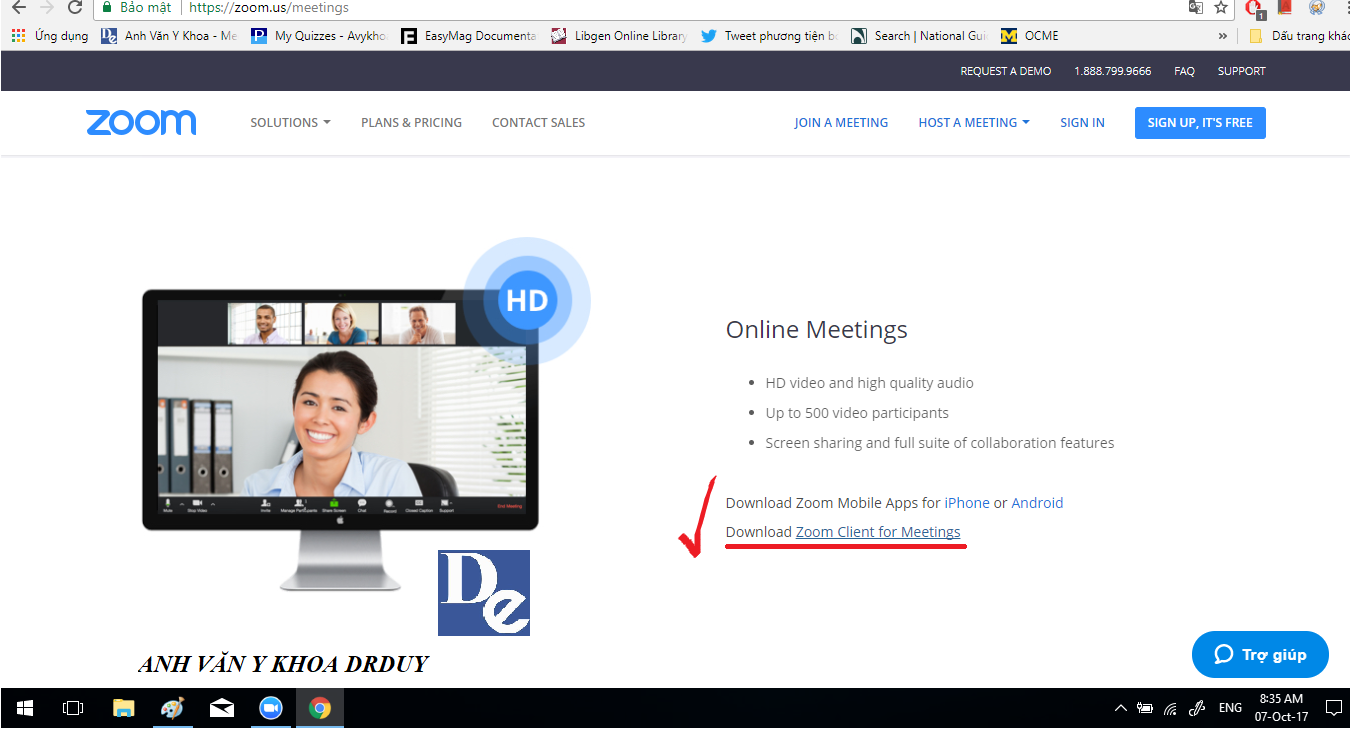Open Libgen Online Library bookmark
Image resolution: width=1350 pixels, height=730 pixels.
(619, 36)
